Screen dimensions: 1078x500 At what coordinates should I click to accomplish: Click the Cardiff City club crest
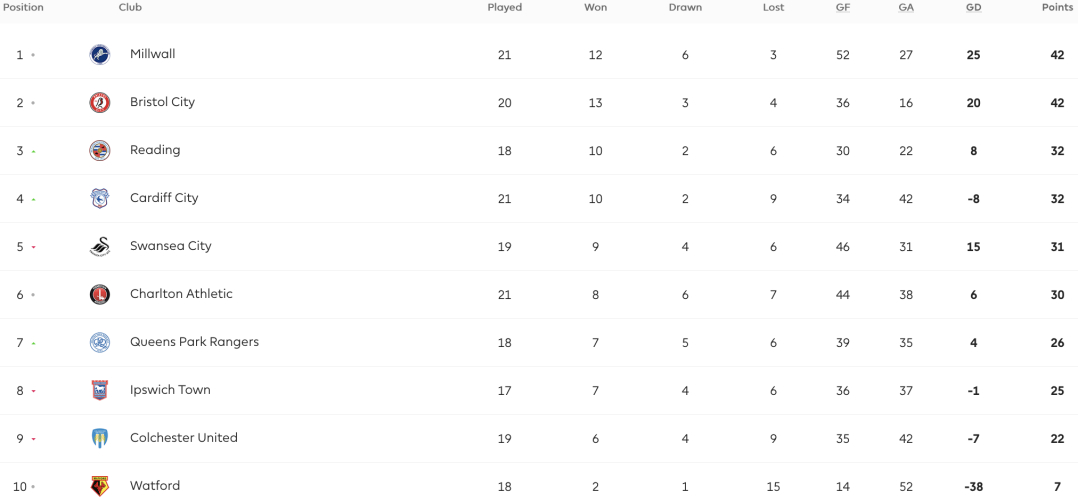point(100,199)
